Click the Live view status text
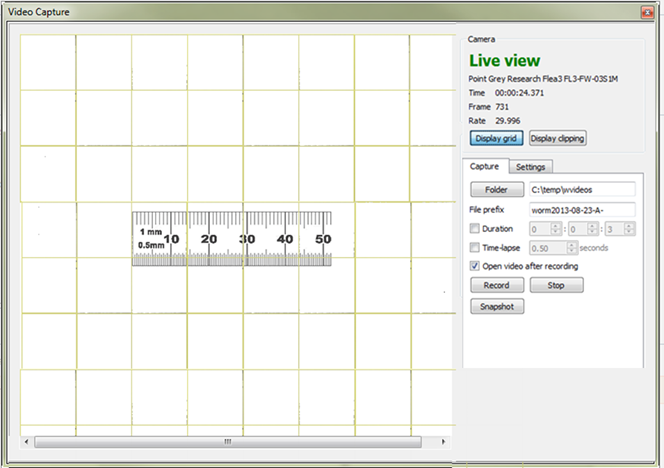Screen dimensions: 664x468 click(504, 61)
